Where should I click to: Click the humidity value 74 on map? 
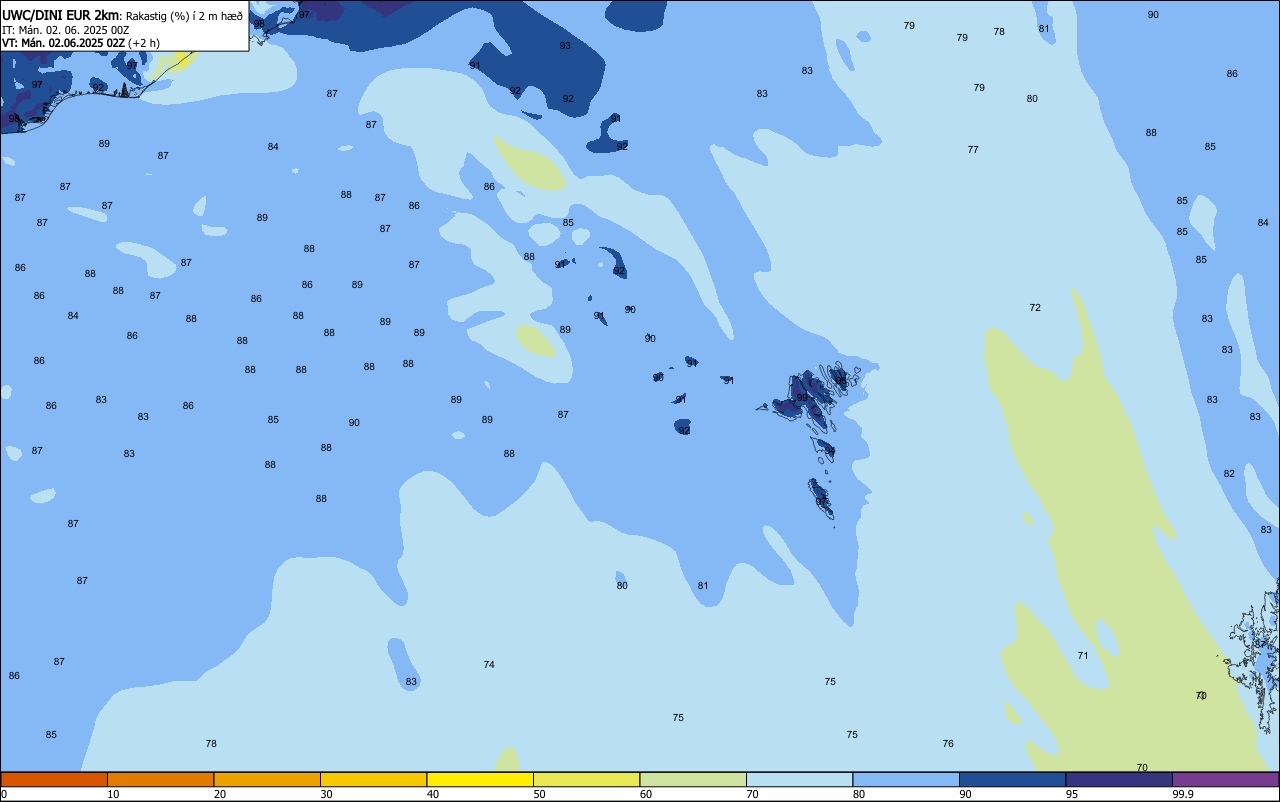489,665
